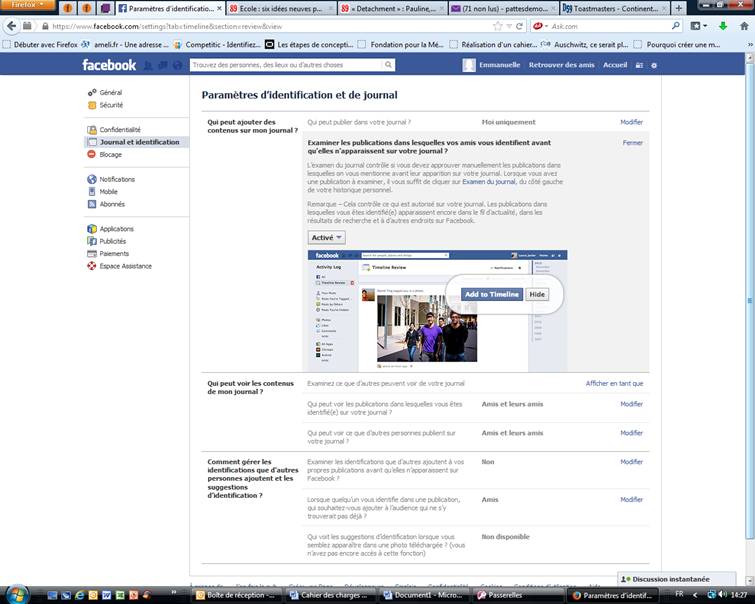Open the Activé dropdown for timeline review
Image resolution: width=755 pixels, height=604 pixels.
pyautogui.click(x=326, y=237)
